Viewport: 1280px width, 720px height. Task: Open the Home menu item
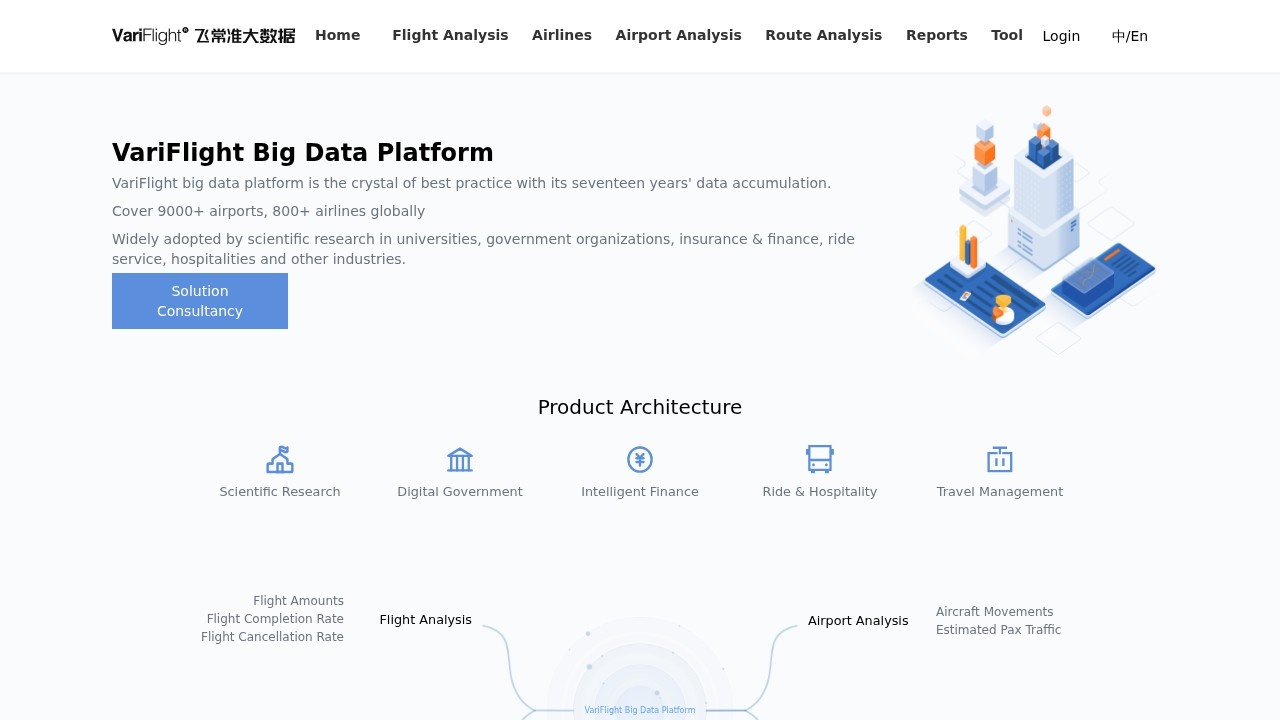click(x=337, y=35)
